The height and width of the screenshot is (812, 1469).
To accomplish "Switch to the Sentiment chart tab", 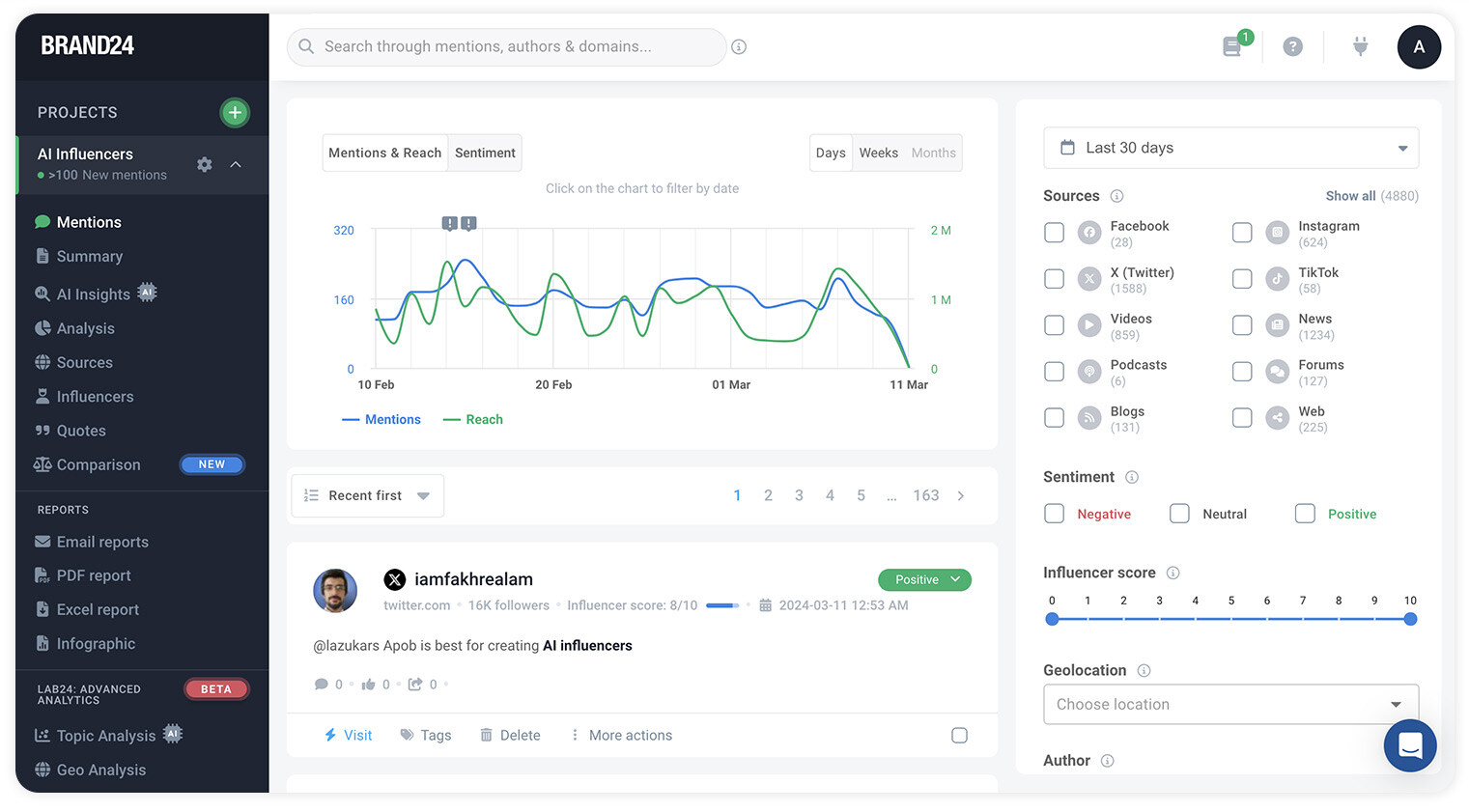I will (485, 153).
